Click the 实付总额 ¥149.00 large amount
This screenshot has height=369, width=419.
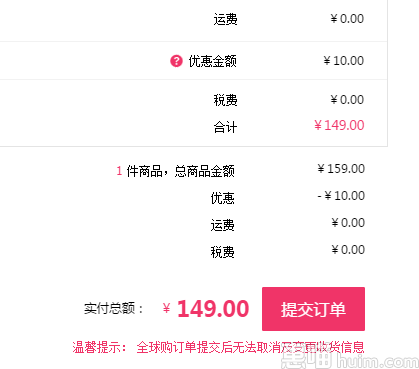coord(206,309)
